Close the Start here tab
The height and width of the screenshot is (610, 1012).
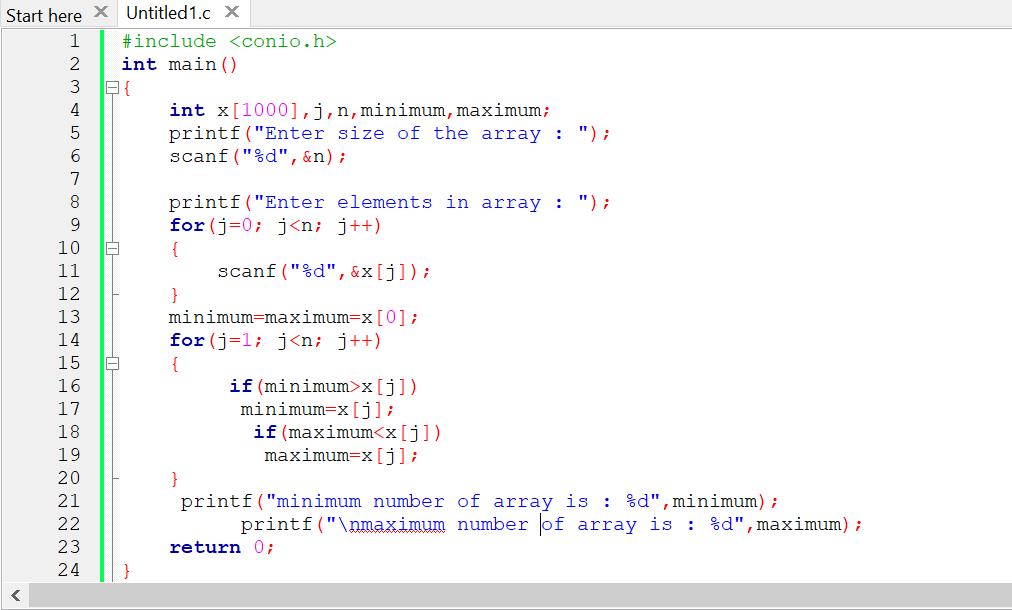point(101,12)
